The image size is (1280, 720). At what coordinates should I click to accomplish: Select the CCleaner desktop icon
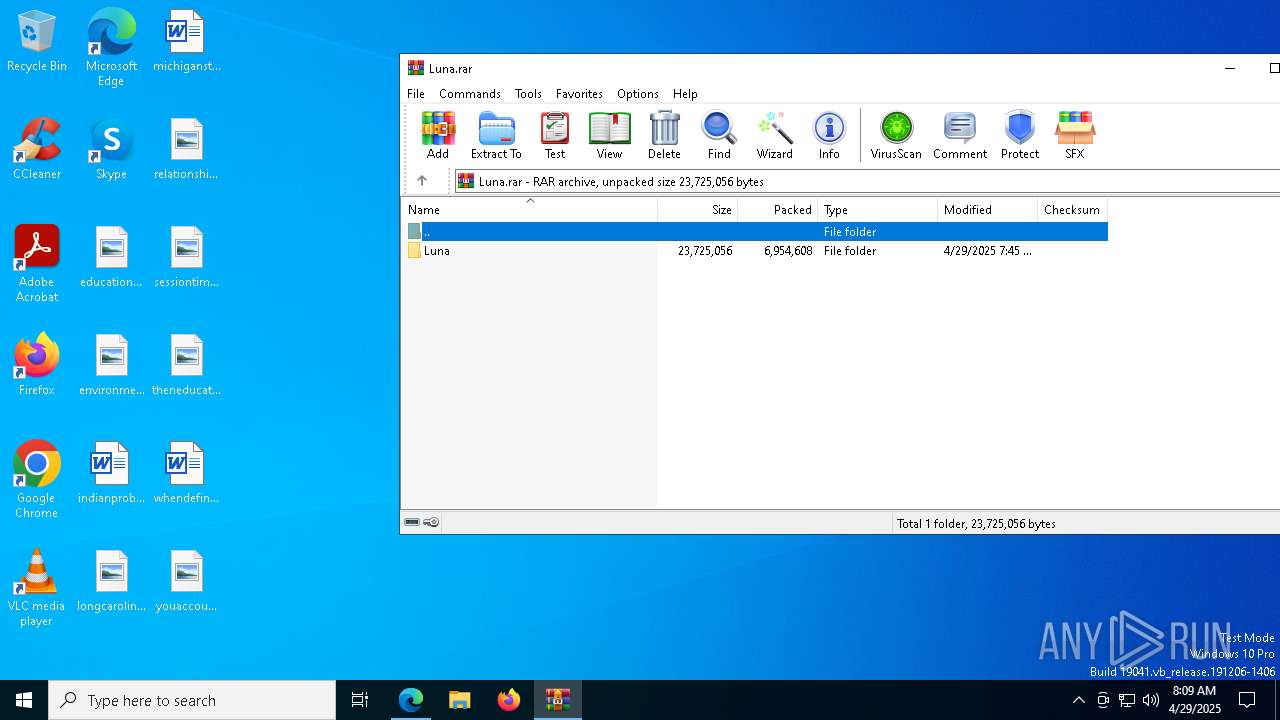(37, 149)
